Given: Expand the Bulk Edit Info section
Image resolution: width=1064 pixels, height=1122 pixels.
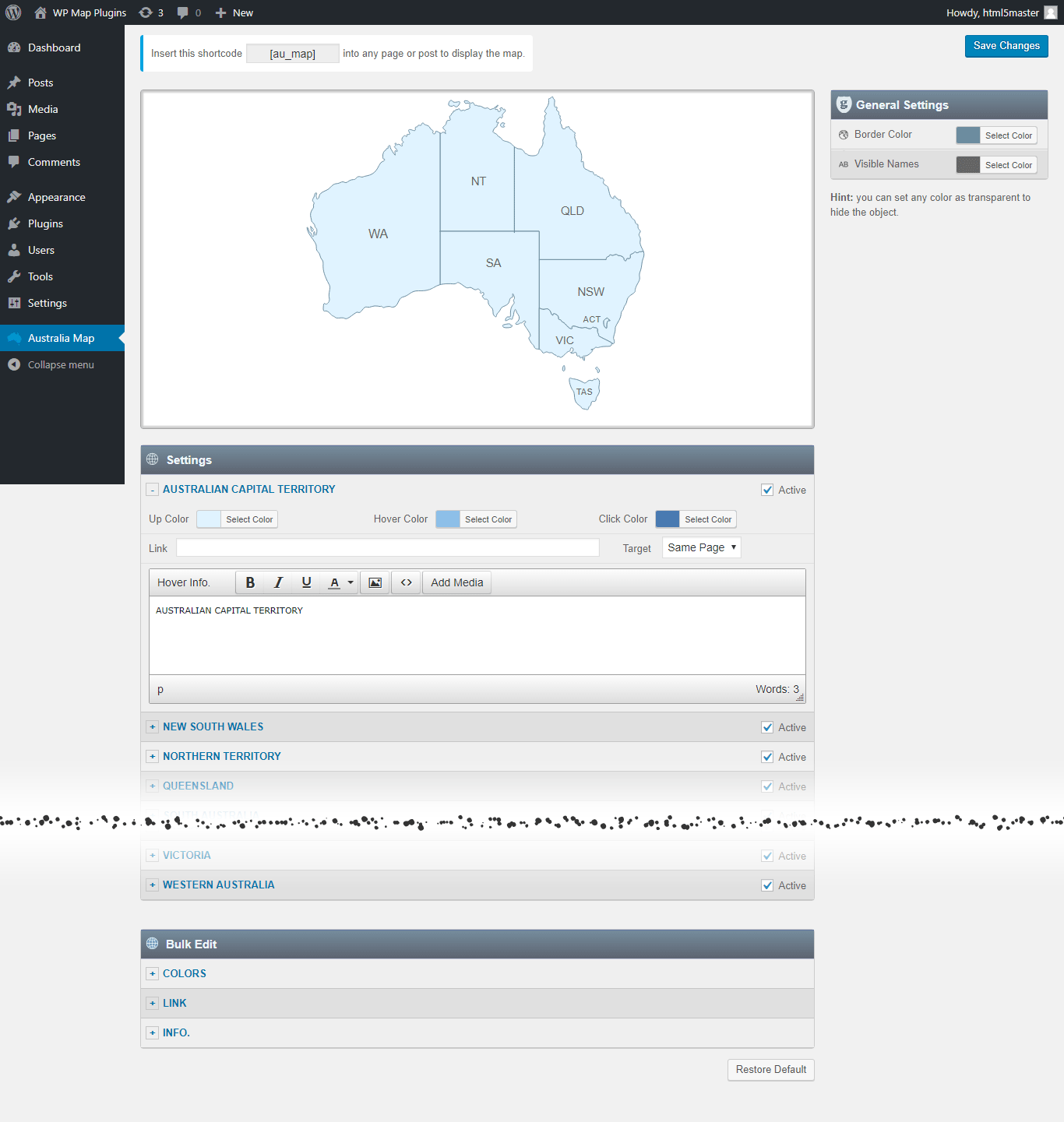Looking at the screenshot, I should (x=153, y=1033).
